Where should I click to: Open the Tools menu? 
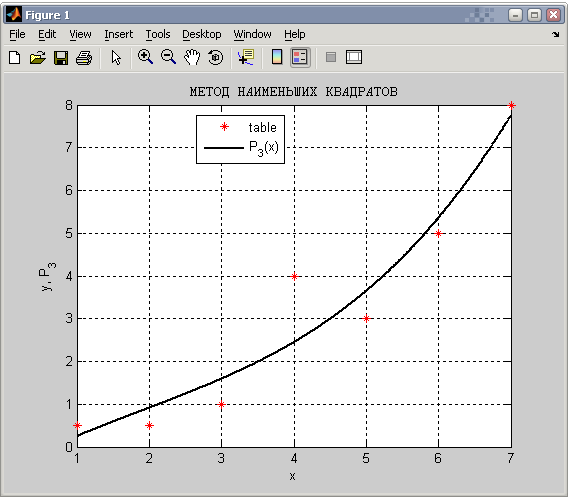[158, 34]
